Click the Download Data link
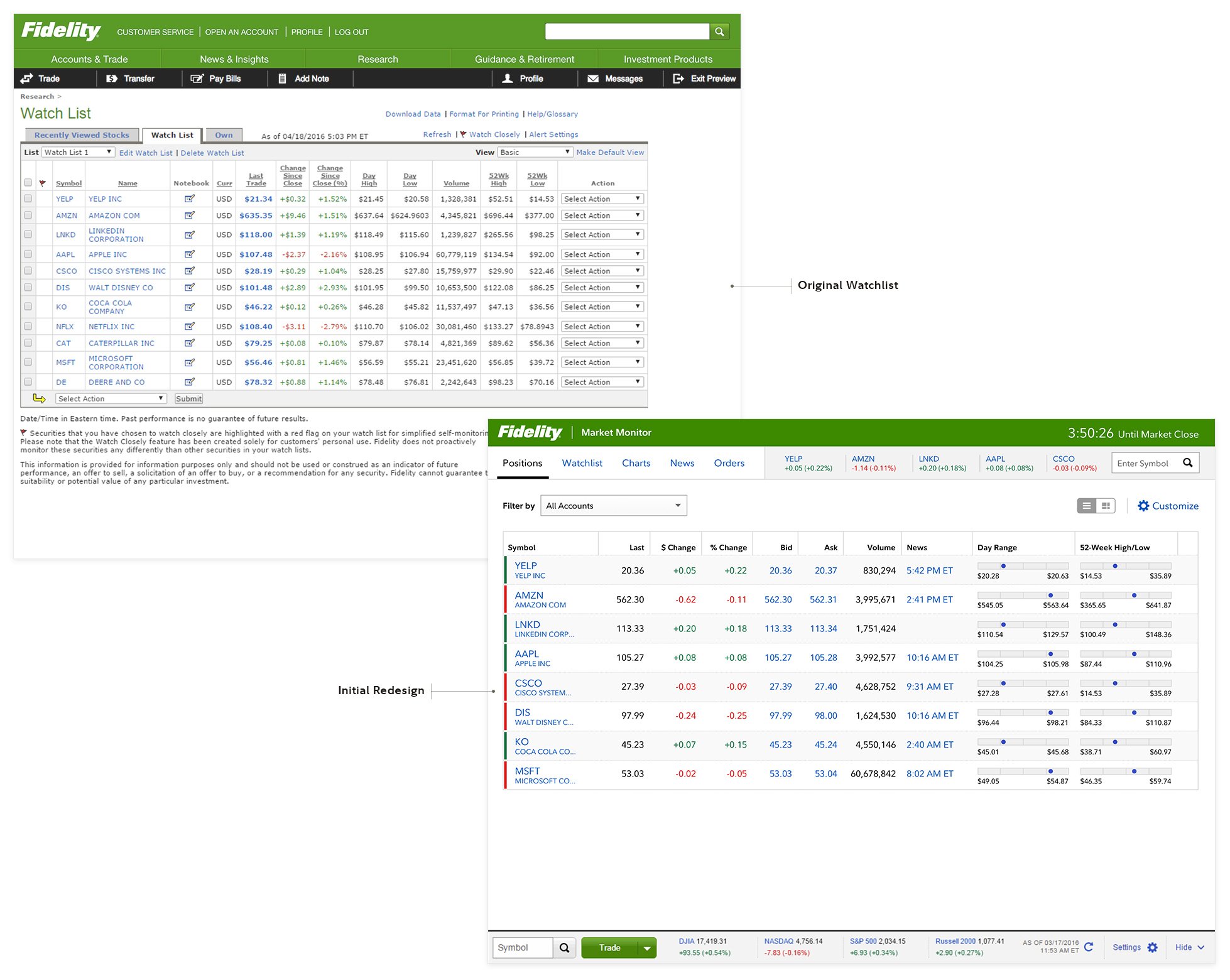Screen dimensions: 1230x980 [413, 114]
